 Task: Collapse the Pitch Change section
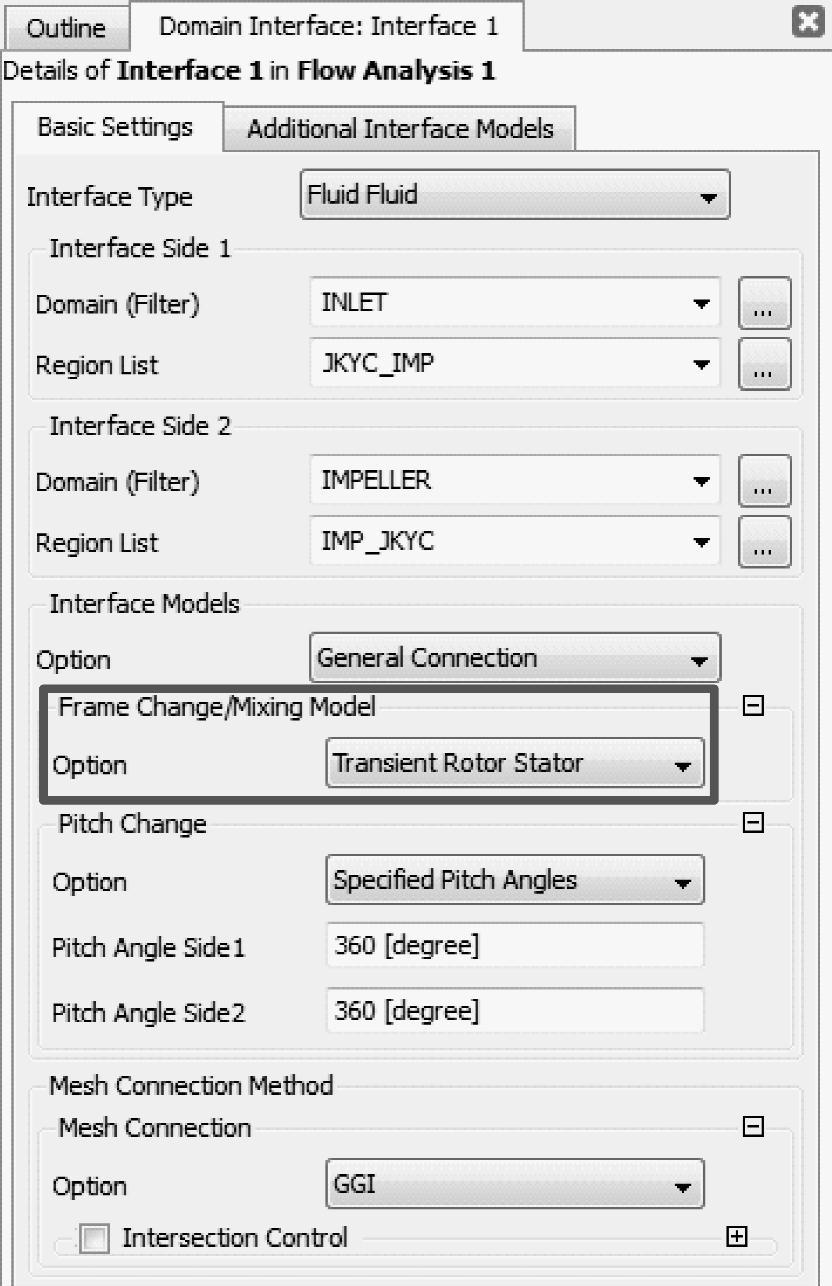755,823
